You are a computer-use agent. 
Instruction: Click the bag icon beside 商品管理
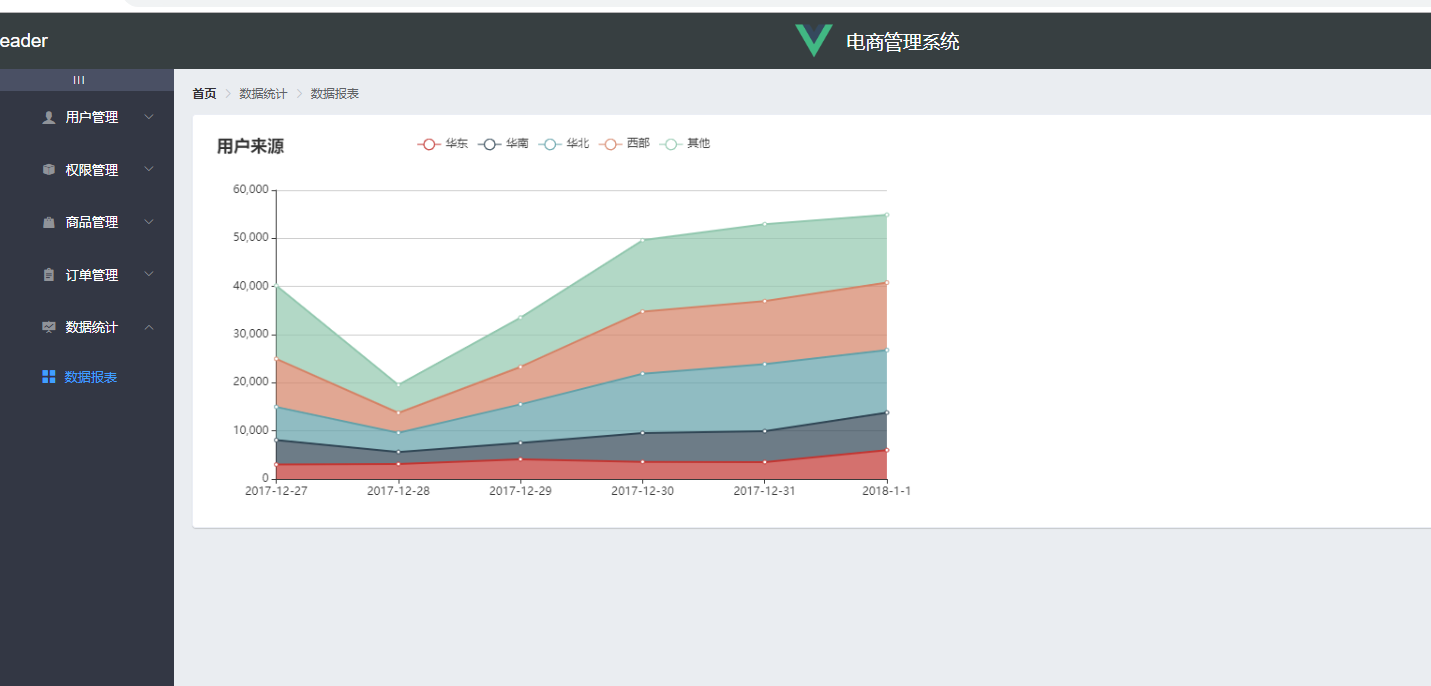click(x=49, y=222)
